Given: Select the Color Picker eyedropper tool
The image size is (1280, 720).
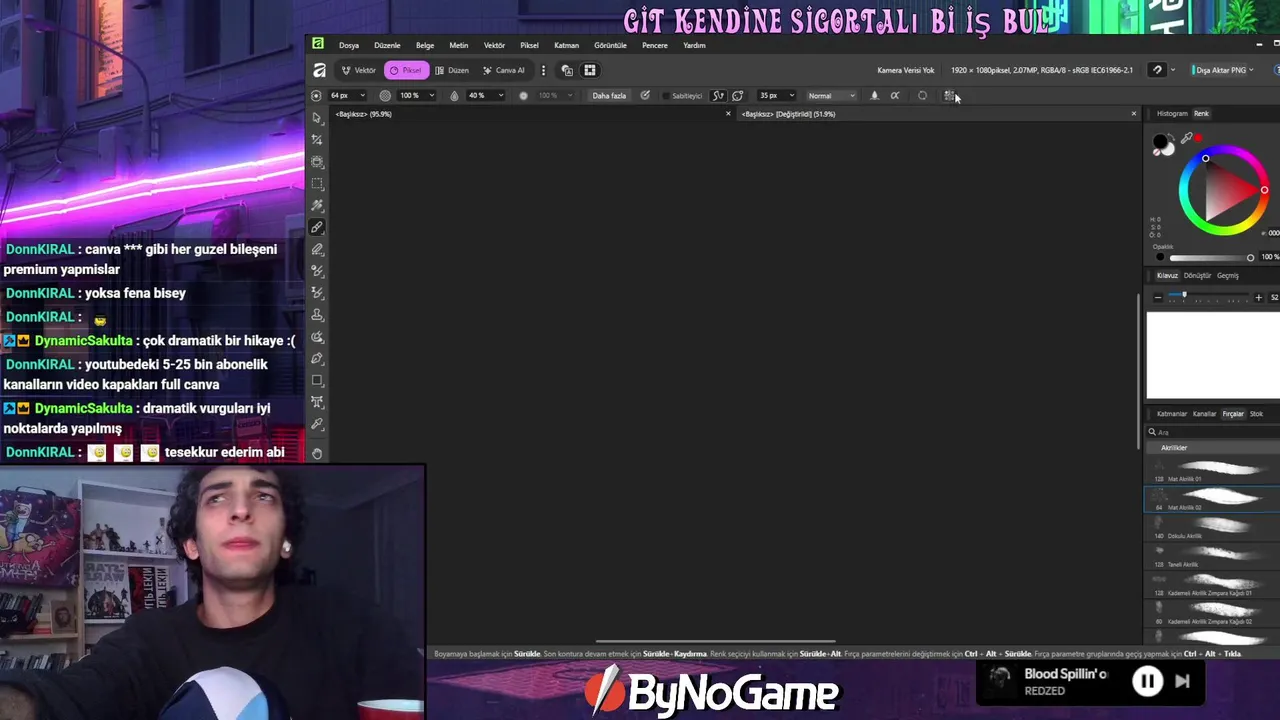Looking at the screenshot, I should tap(317, 424).
